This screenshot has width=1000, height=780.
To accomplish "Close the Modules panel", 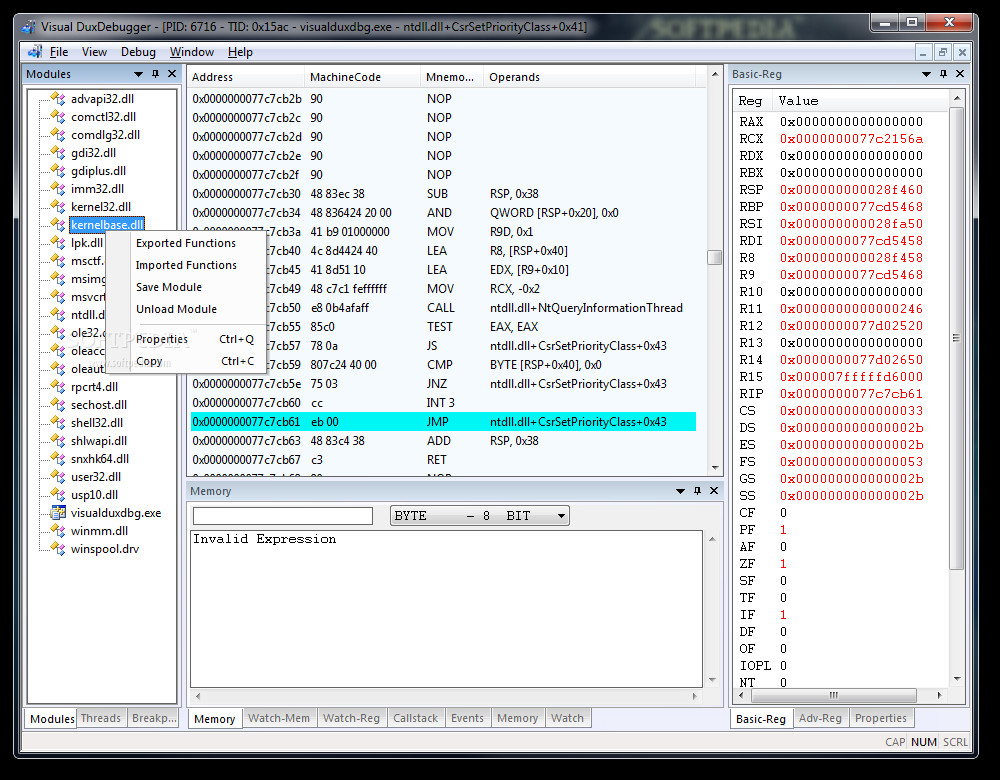I will click(x=172, y=74).
